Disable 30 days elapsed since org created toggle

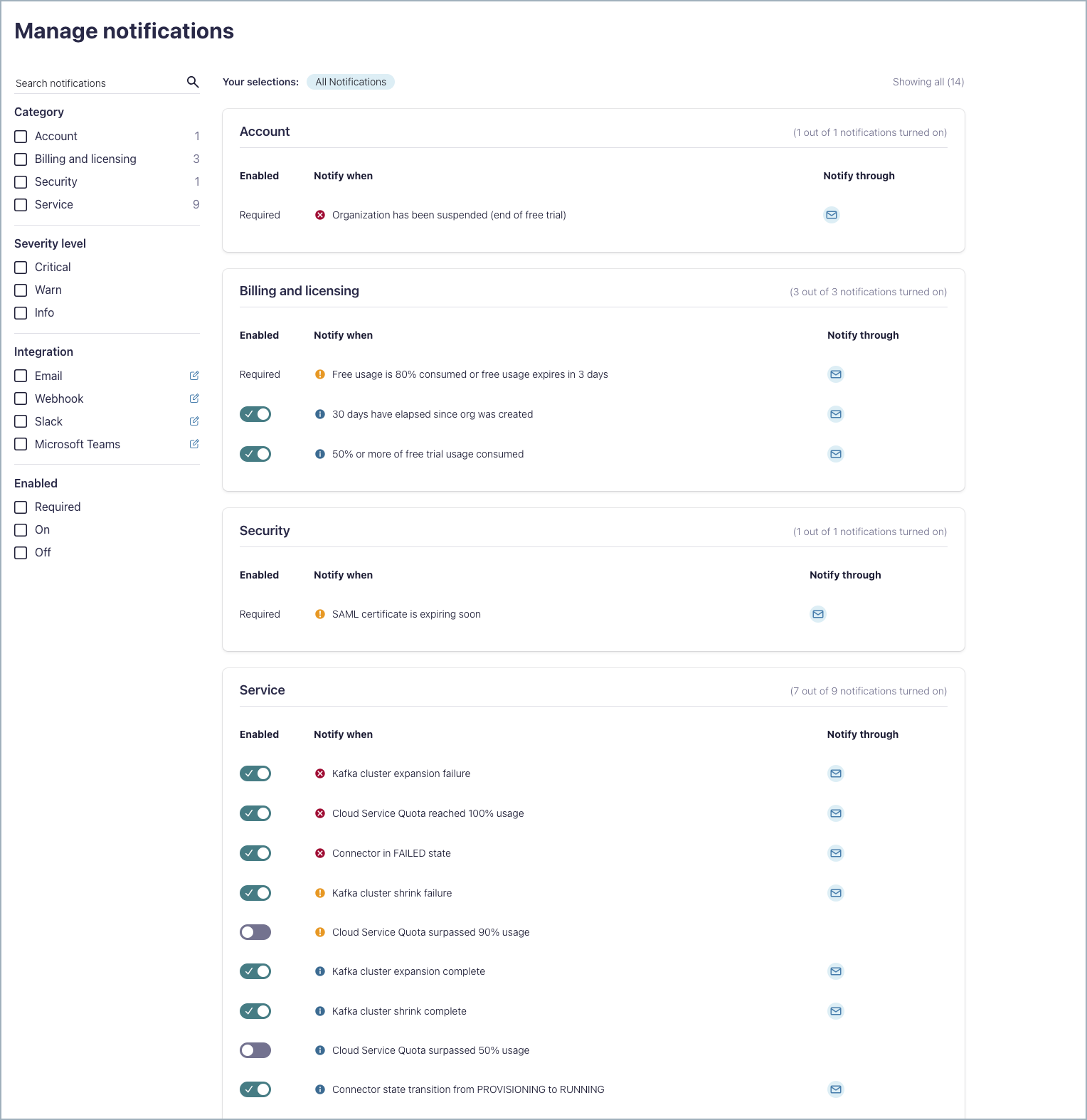pos(255,414)
